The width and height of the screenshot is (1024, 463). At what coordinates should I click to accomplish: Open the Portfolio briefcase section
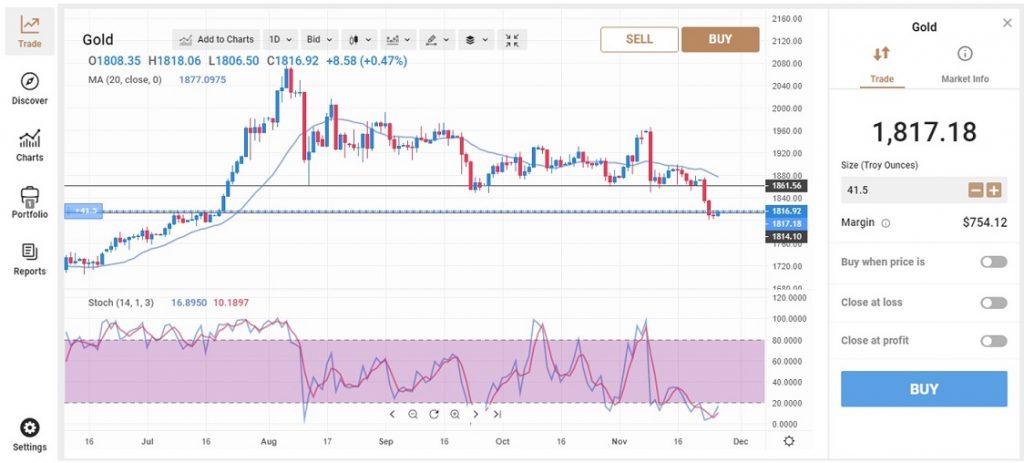(x=29, y=202)
